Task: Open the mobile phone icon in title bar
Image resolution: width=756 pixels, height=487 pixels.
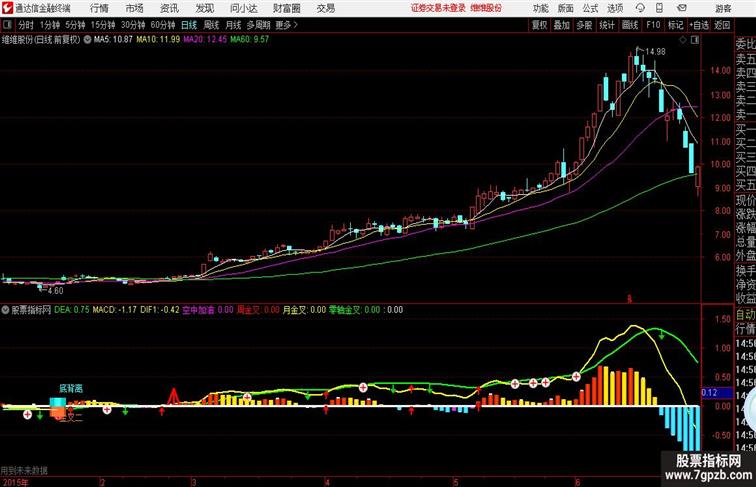Action: [659, 8]
